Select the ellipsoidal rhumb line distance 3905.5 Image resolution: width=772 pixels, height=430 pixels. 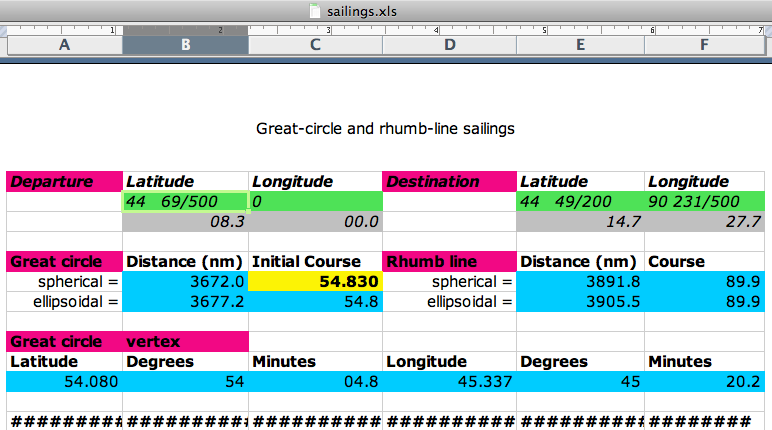click(x=580, y=302)
